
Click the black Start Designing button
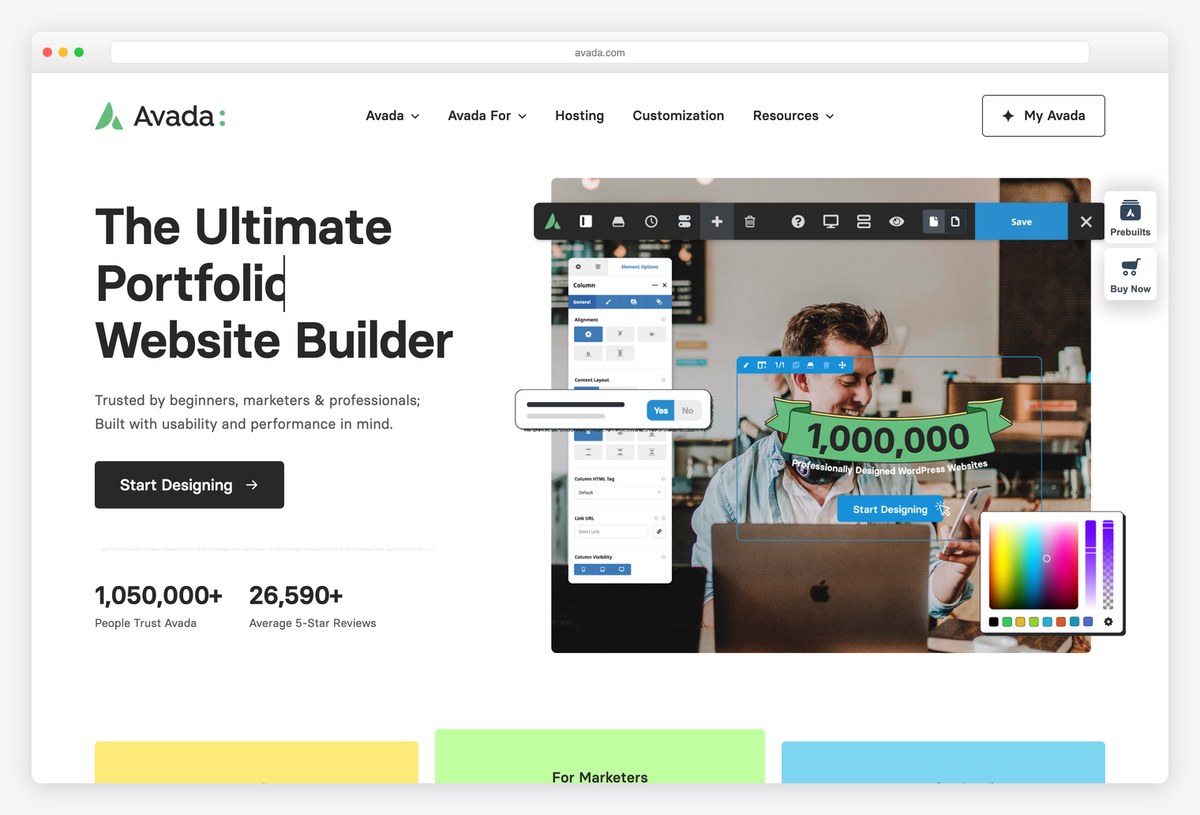189,485
